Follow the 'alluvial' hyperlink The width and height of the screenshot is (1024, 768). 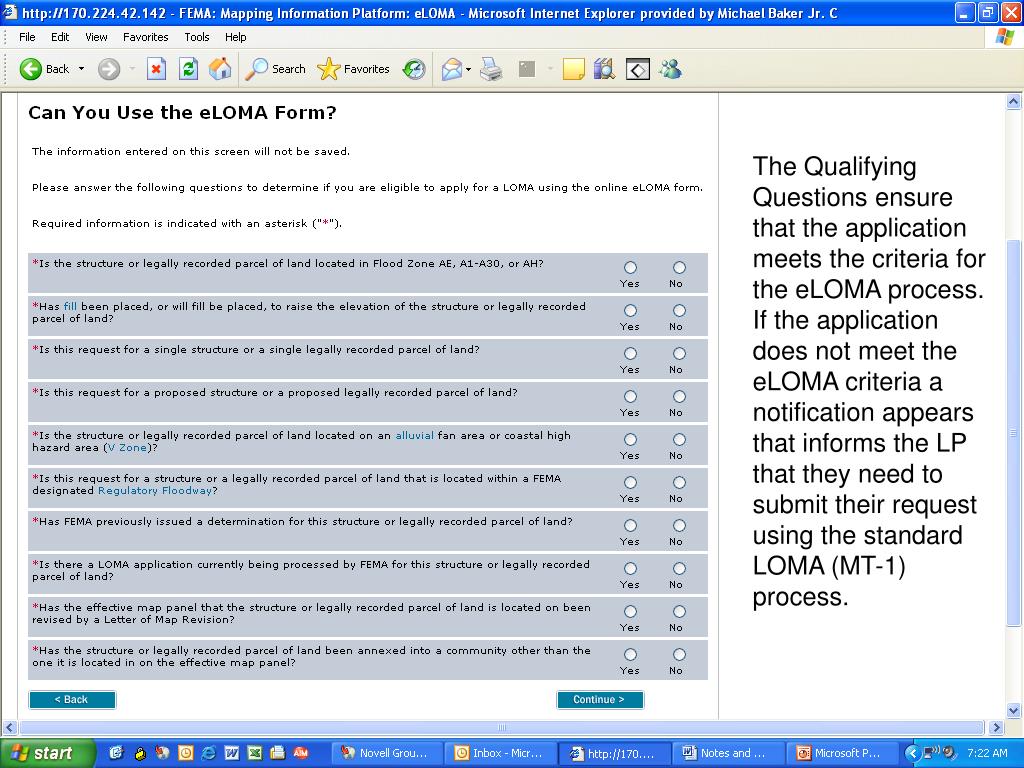tap(414, 436)
